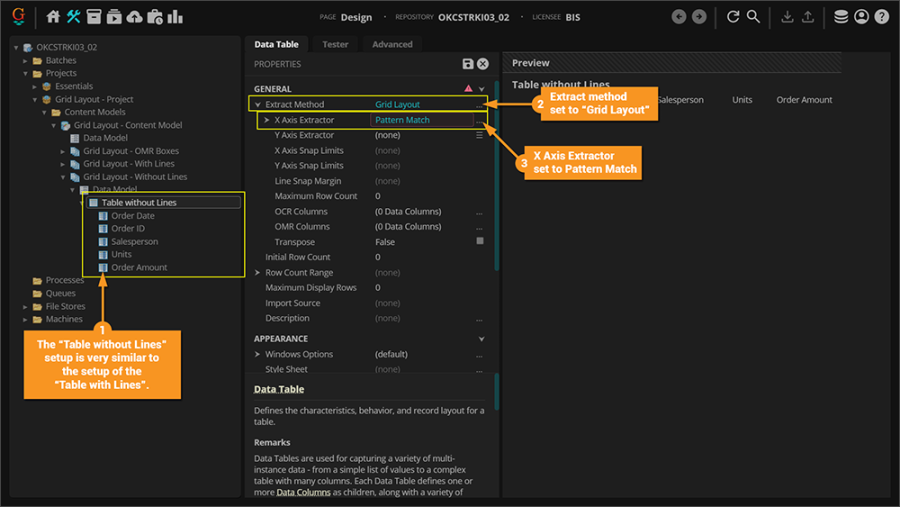Collapse the Extract Method property

(x=257, y=104)
